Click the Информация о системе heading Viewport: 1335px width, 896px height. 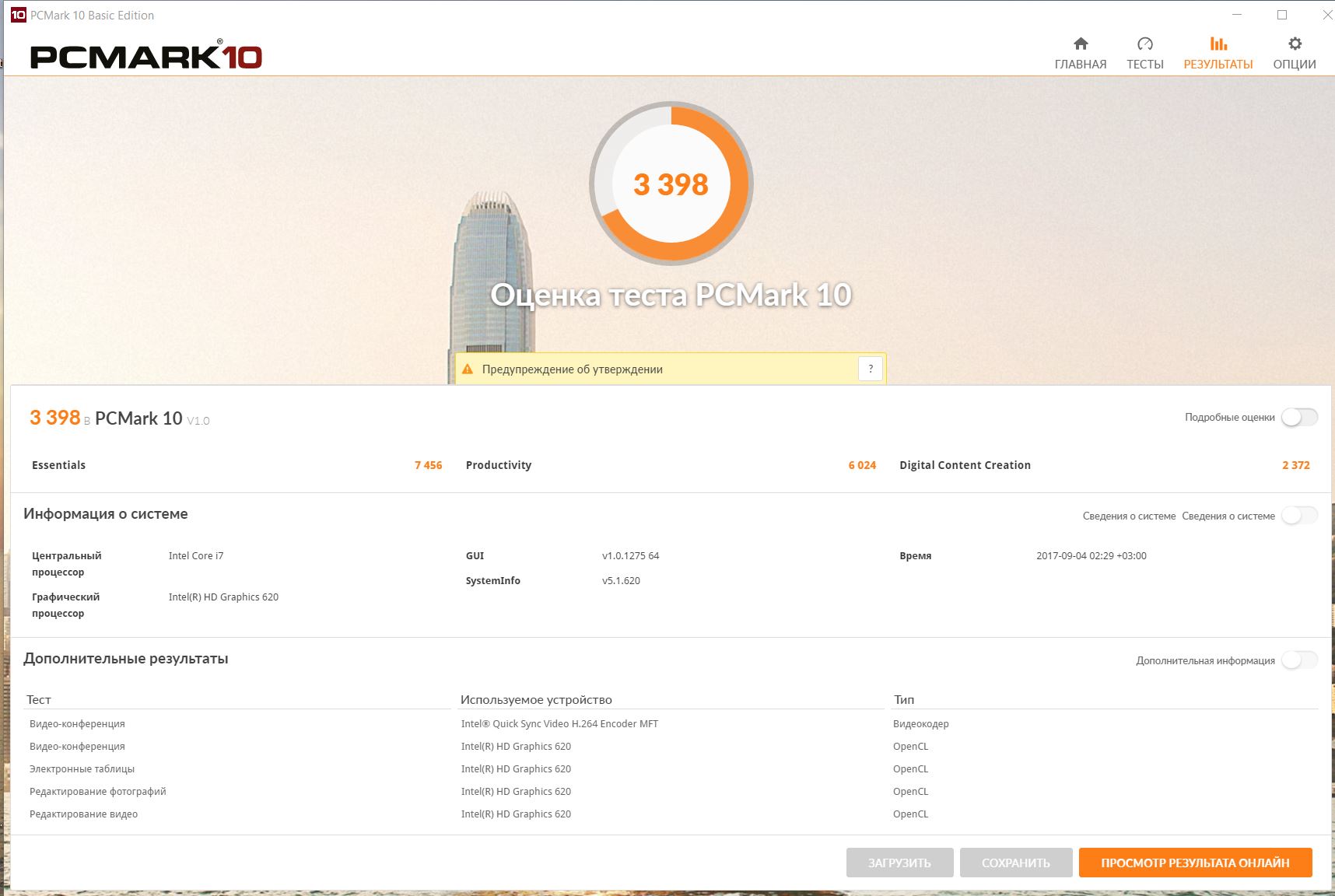point(106,514)
